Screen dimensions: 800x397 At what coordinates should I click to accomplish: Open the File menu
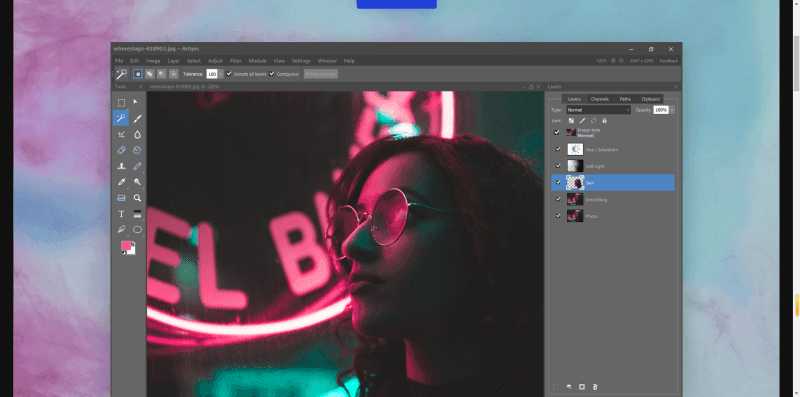(119, 61)
